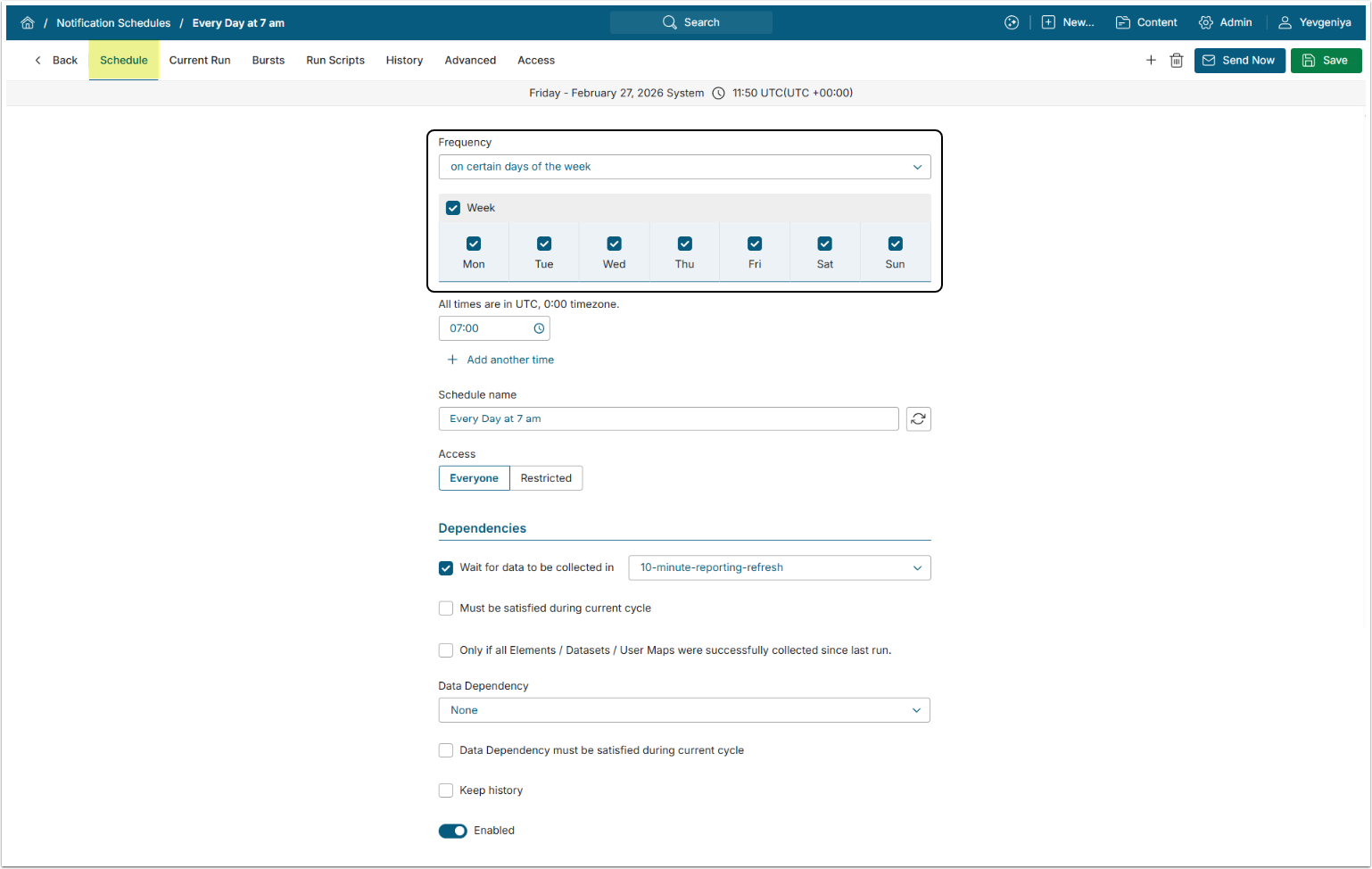1372x869 pixels.
Task: Open the History tab
Action: [404, 61]
